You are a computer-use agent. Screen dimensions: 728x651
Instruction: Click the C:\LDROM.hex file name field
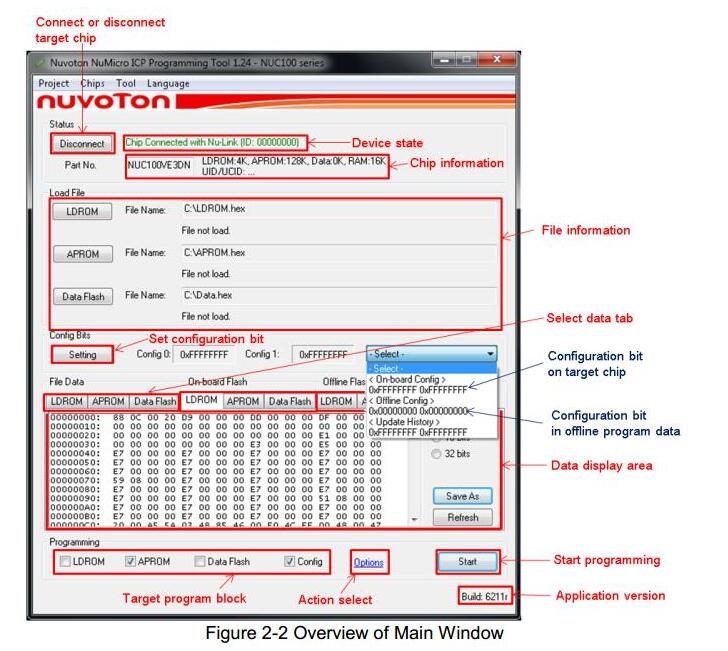pos(338,209)
